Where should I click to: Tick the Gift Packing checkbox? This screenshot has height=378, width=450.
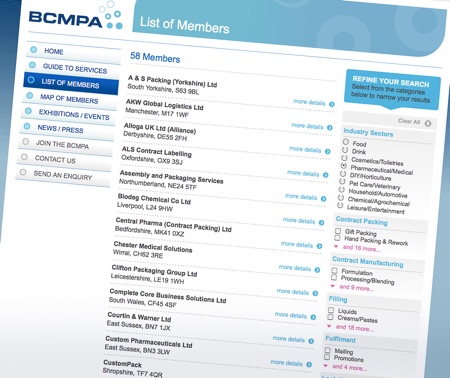tap(338, 231)
